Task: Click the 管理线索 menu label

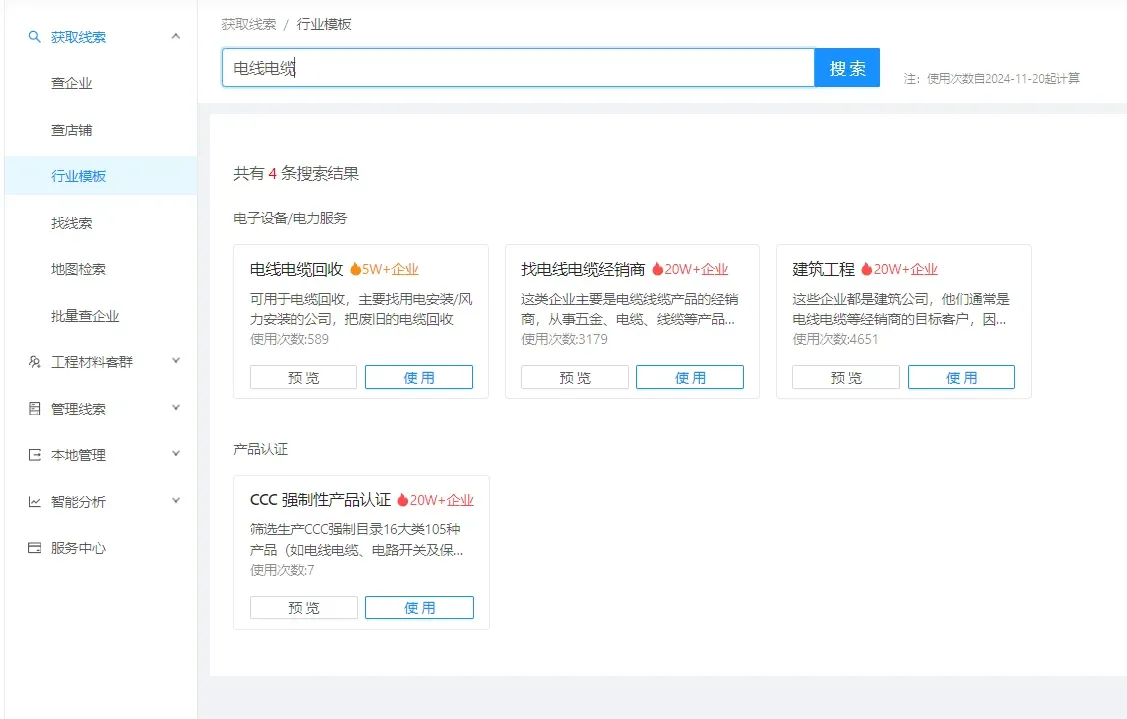Action: pos(78,408)
